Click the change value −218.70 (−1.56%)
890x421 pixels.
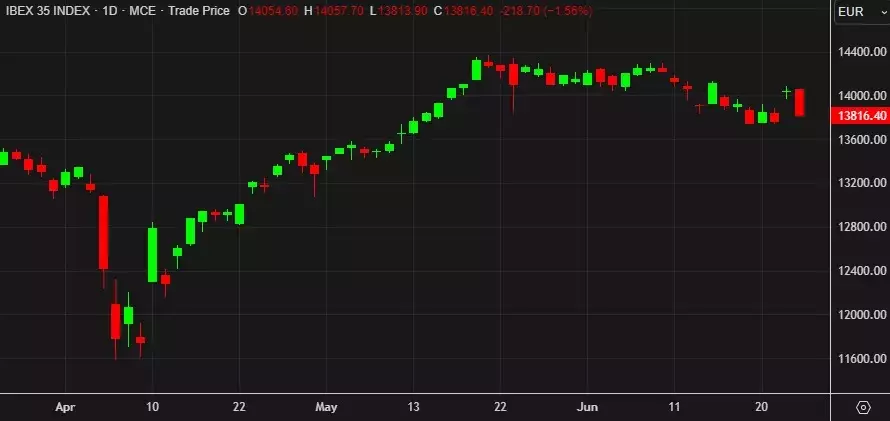[546, 11]
